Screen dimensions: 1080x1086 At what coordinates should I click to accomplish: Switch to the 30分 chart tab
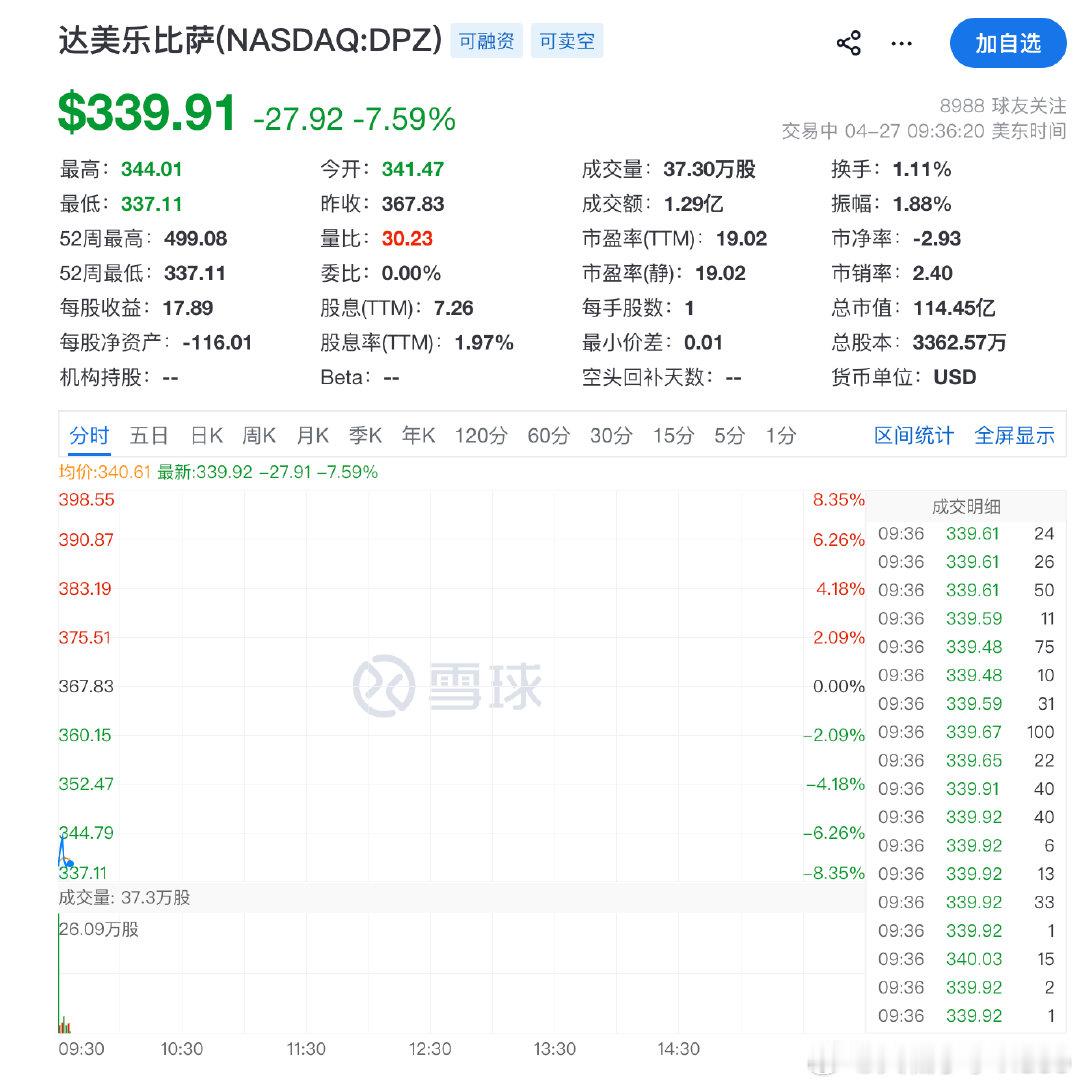pyautogui.click(x=611, y=436)
